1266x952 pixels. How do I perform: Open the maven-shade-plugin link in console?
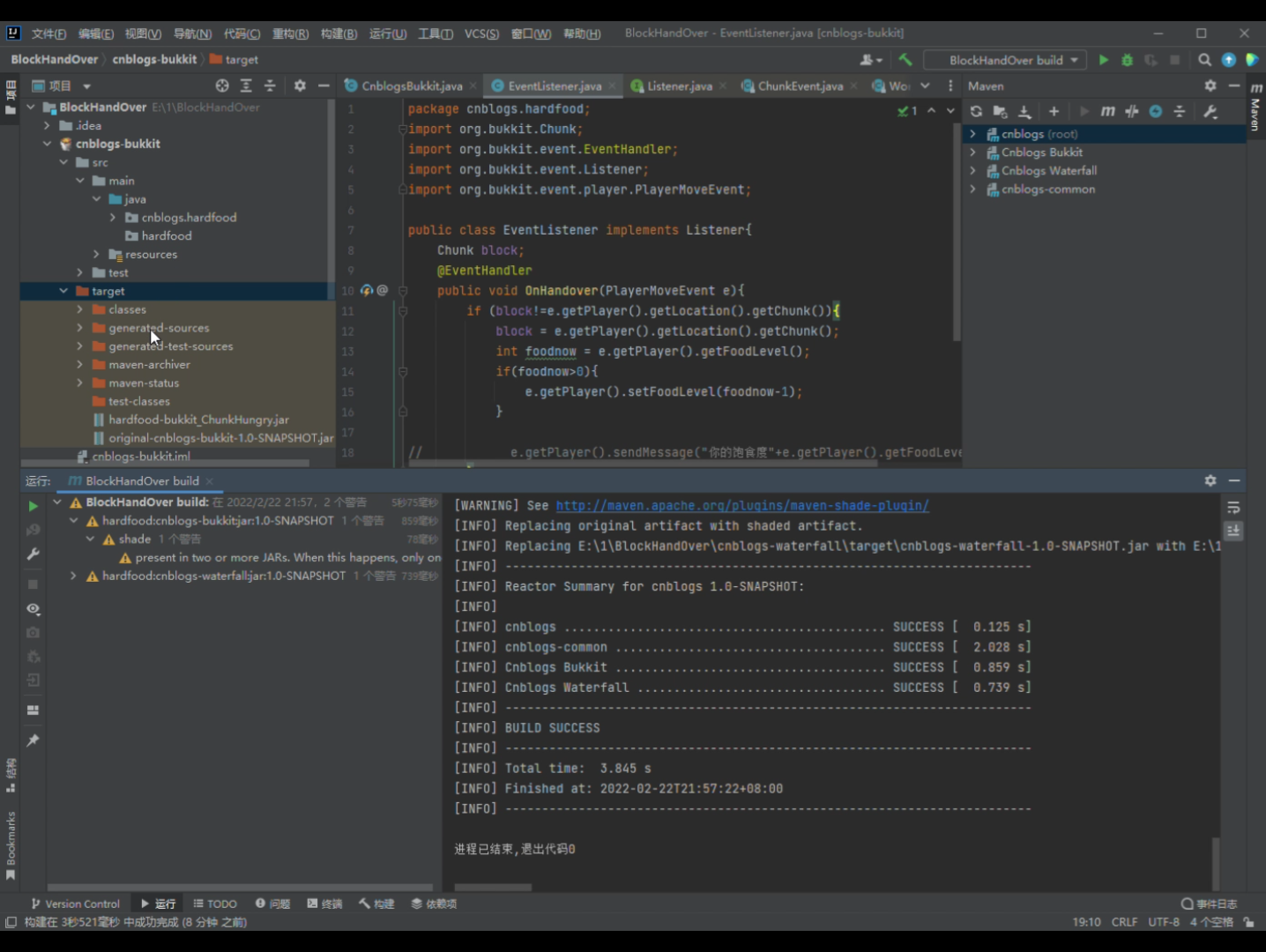coord(741,505)
